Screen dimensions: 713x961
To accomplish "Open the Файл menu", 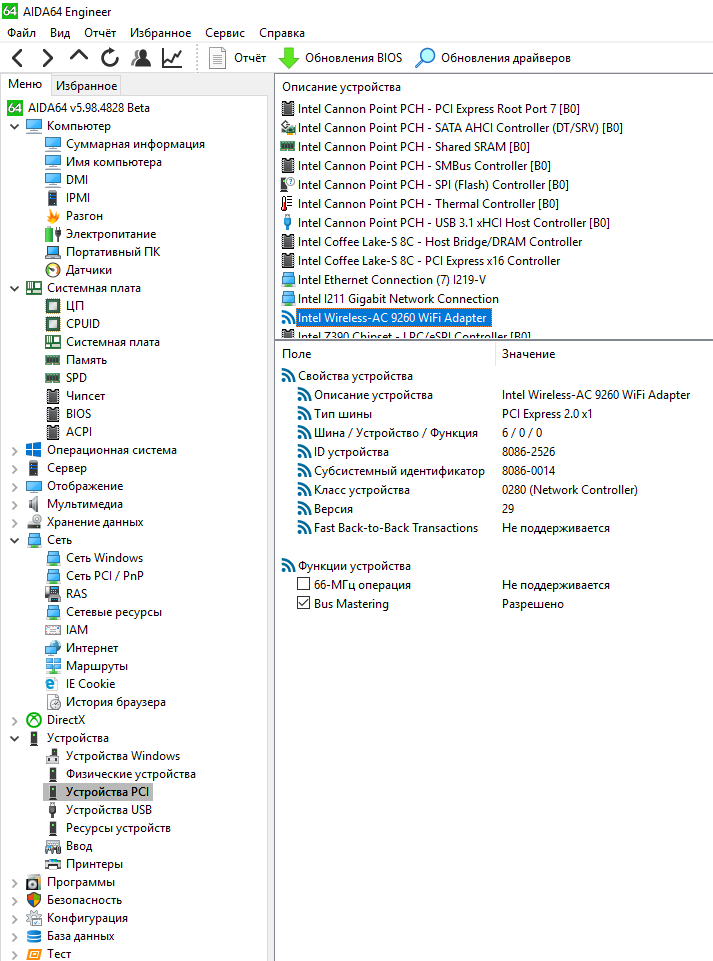I will tap(21, 32).
